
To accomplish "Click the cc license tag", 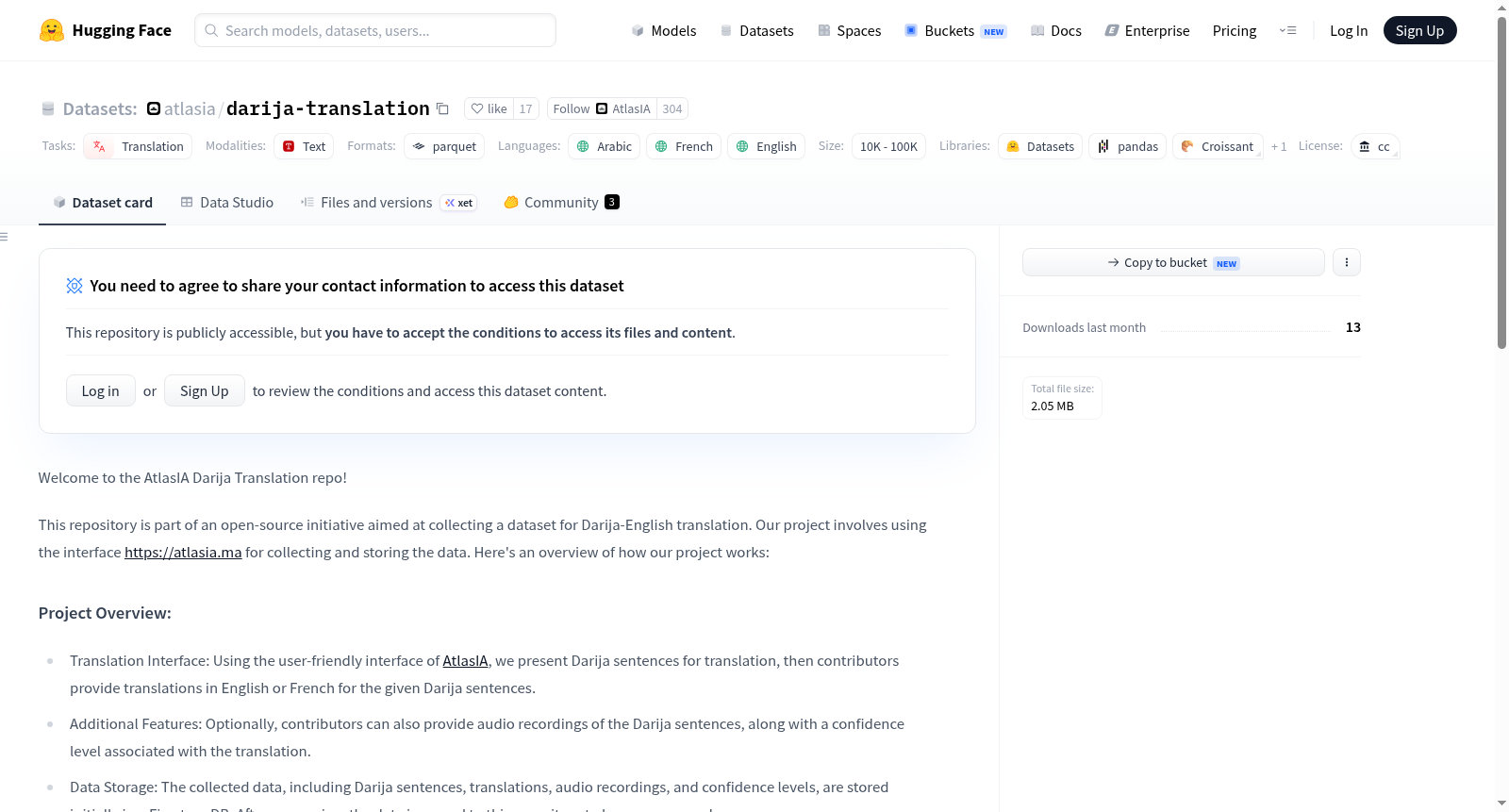I will (x=1375, y=146).
